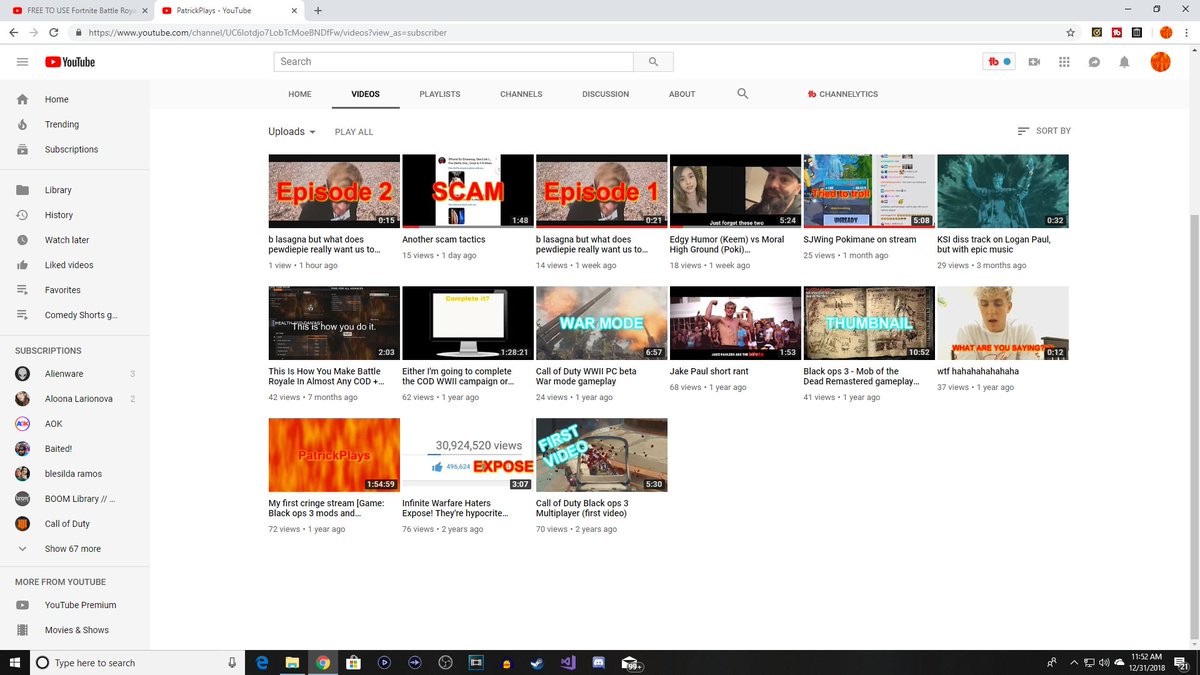This screenshot has width=1200, height=675.
Task: Open the Sort by menu
Action: (x=1044, y=131)
